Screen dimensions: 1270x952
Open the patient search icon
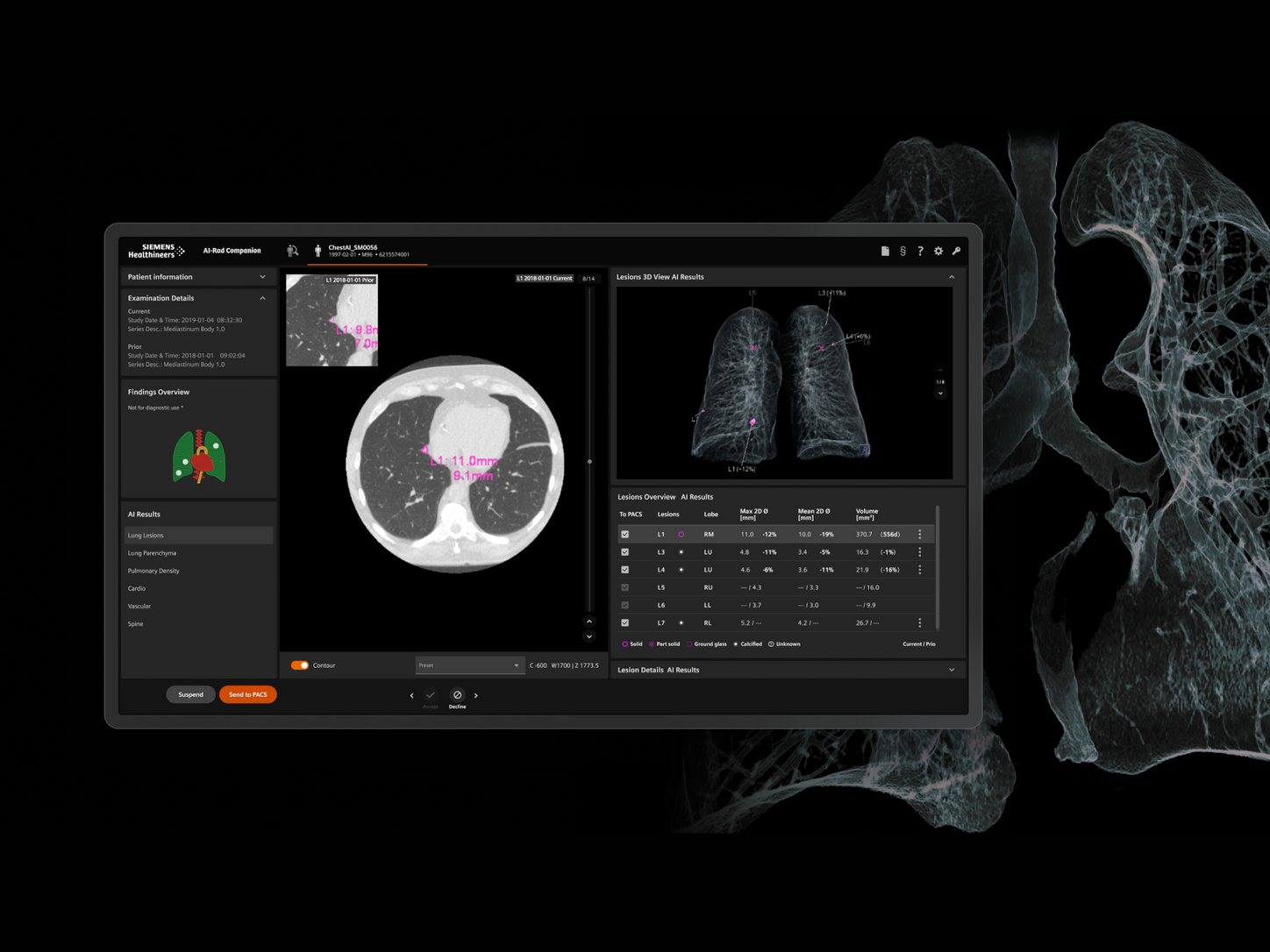(x=293, y=251)
